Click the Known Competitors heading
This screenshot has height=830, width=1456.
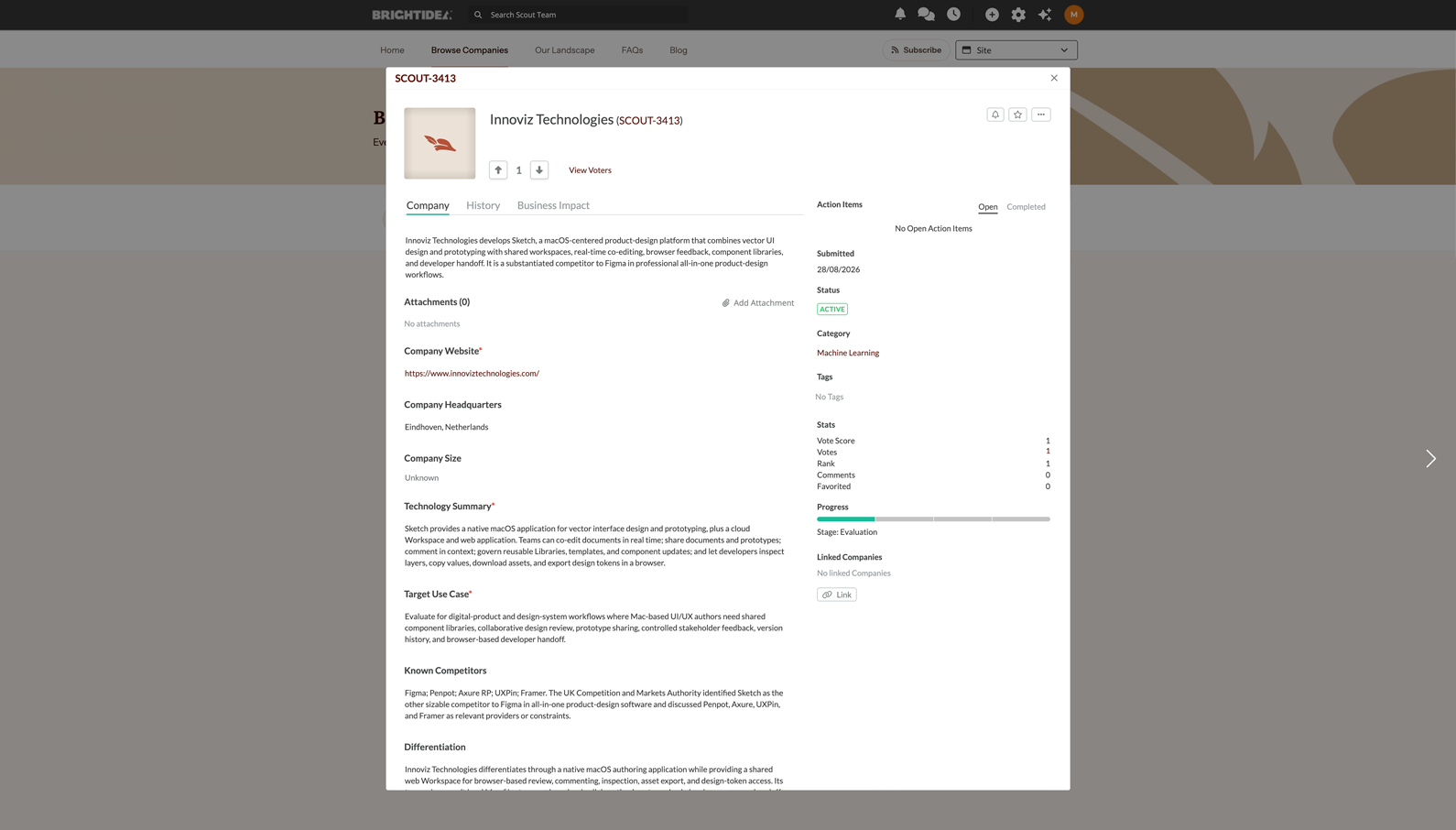click(445, 671)
